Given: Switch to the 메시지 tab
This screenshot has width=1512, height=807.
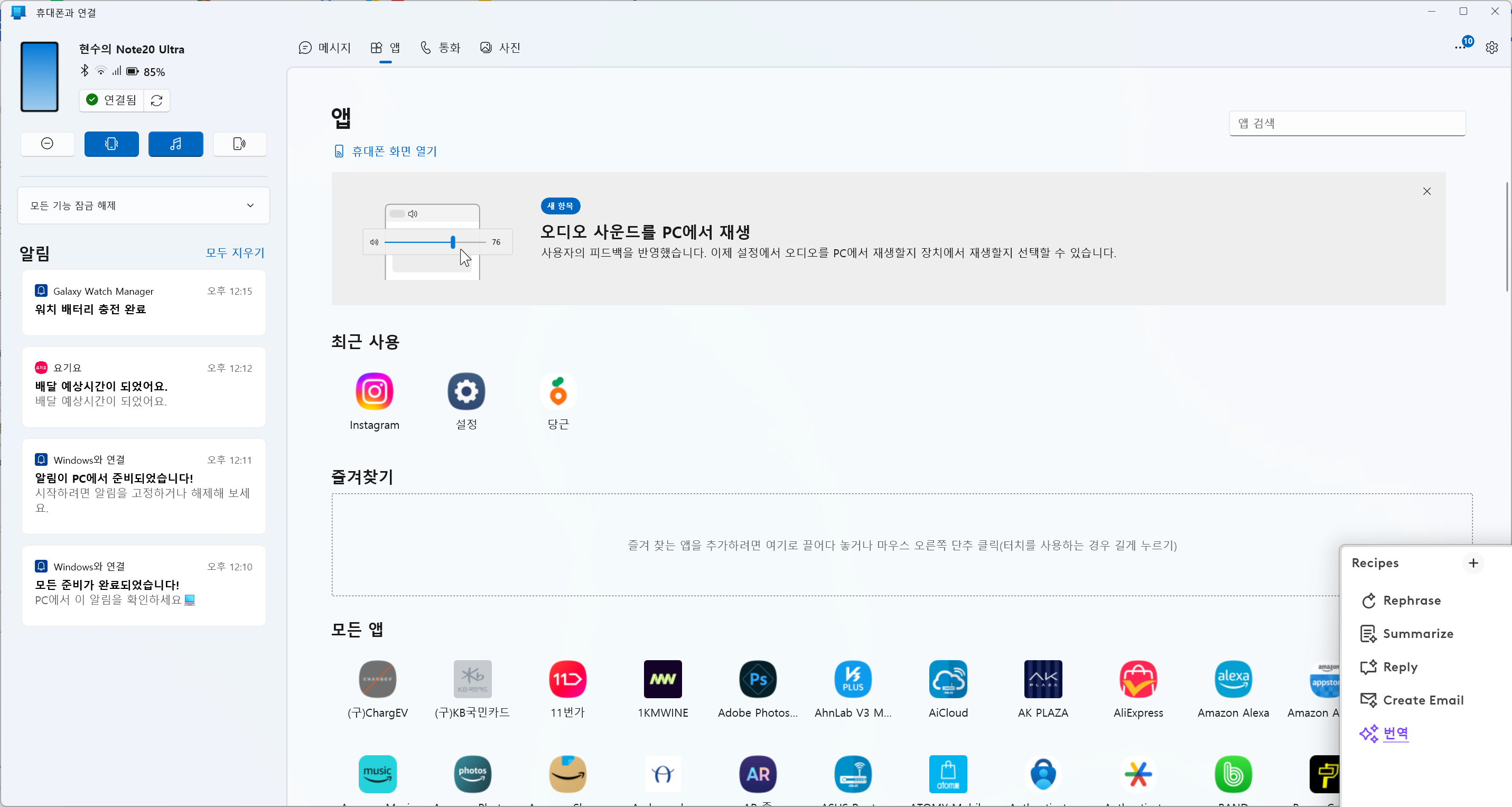Looking at the screenshot, I should [x=324, y=48].
